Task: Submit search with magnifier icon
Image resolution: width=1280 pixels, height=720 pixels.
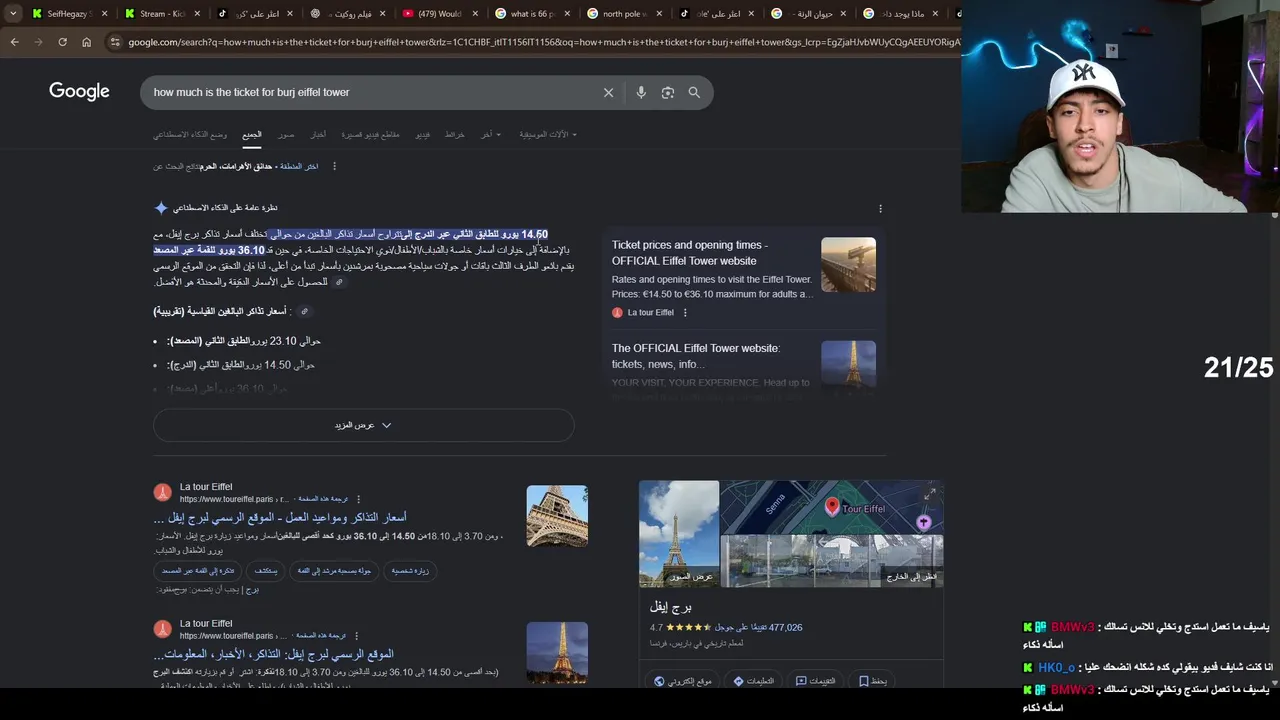Action: point(694,92)
